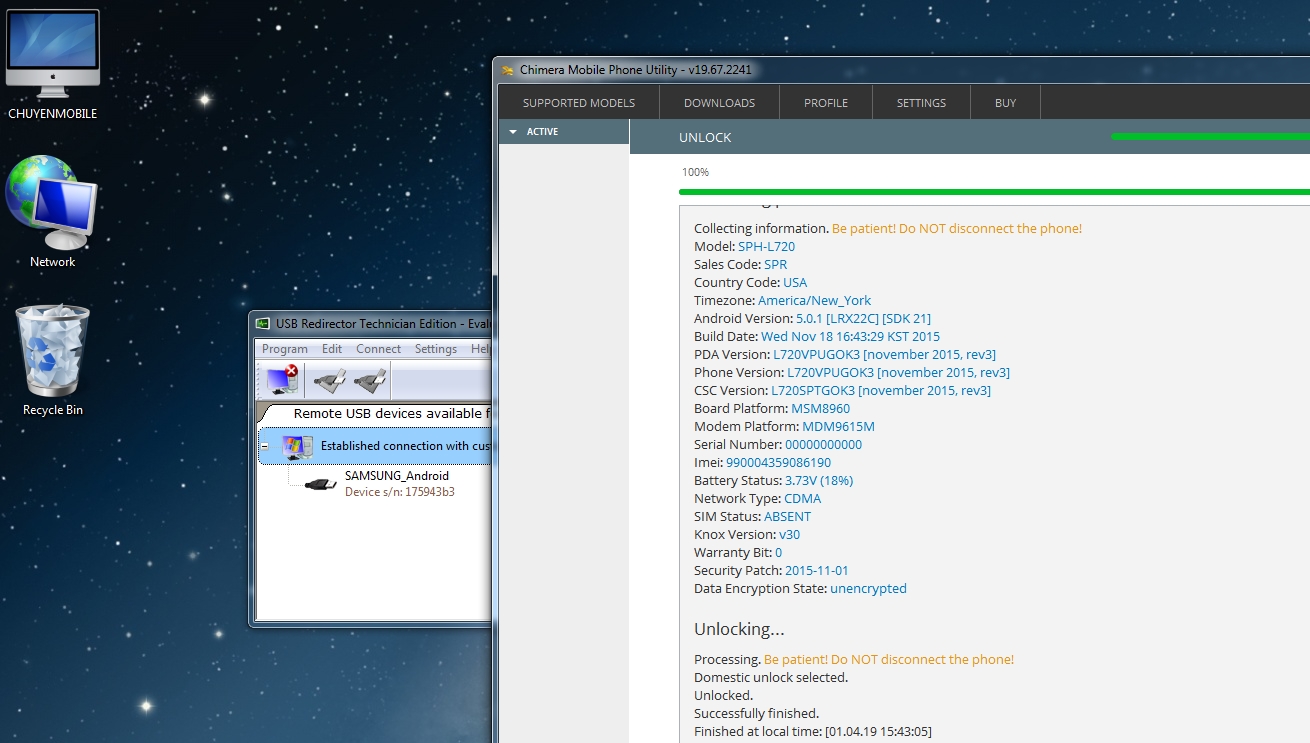Viewport: 1310px width, 743px height.
Task: Click the Chimera title bar logo icon
Action: [507, 71]
